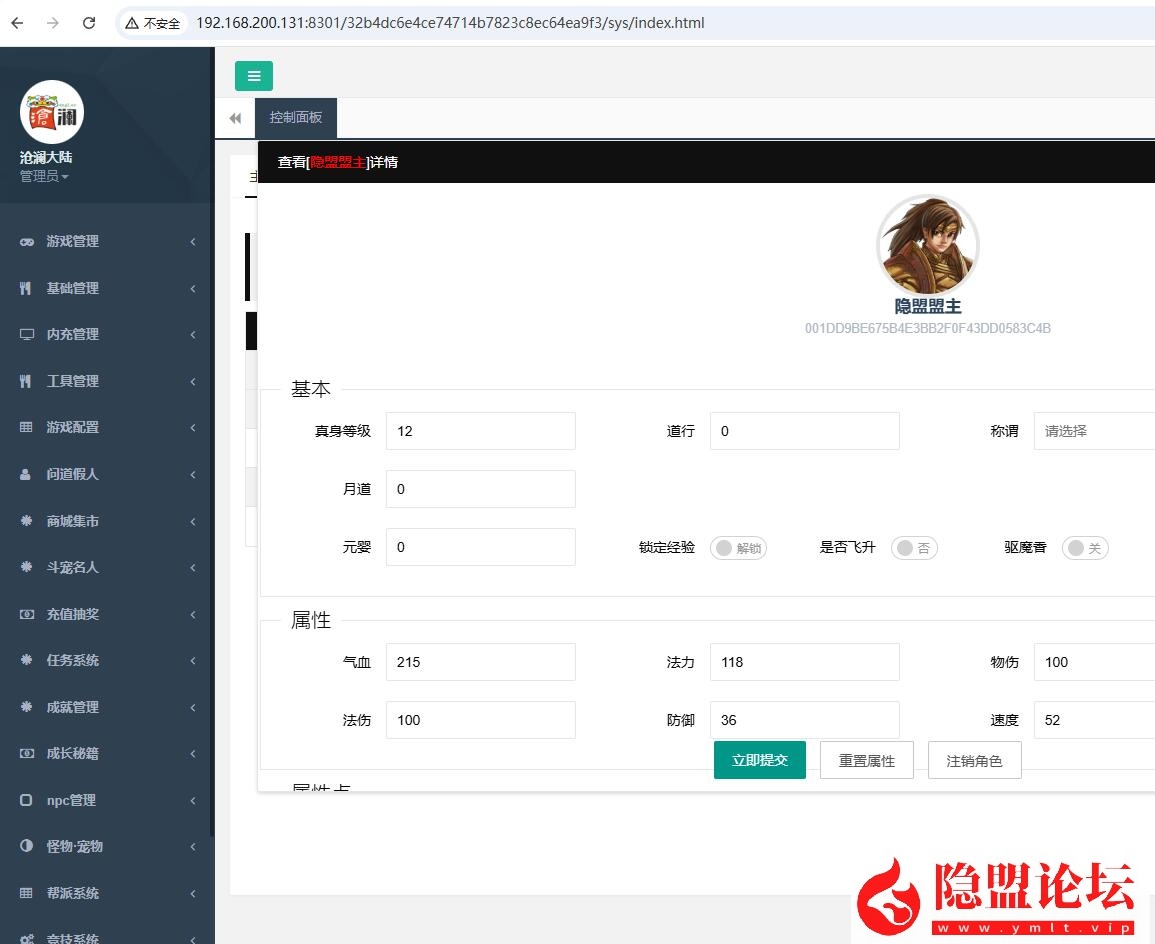Click the 立即提交 submit button
Image resolution: width=1155 pixels, height=944 pixels.
pyautogui.click(x=759, y=760)
